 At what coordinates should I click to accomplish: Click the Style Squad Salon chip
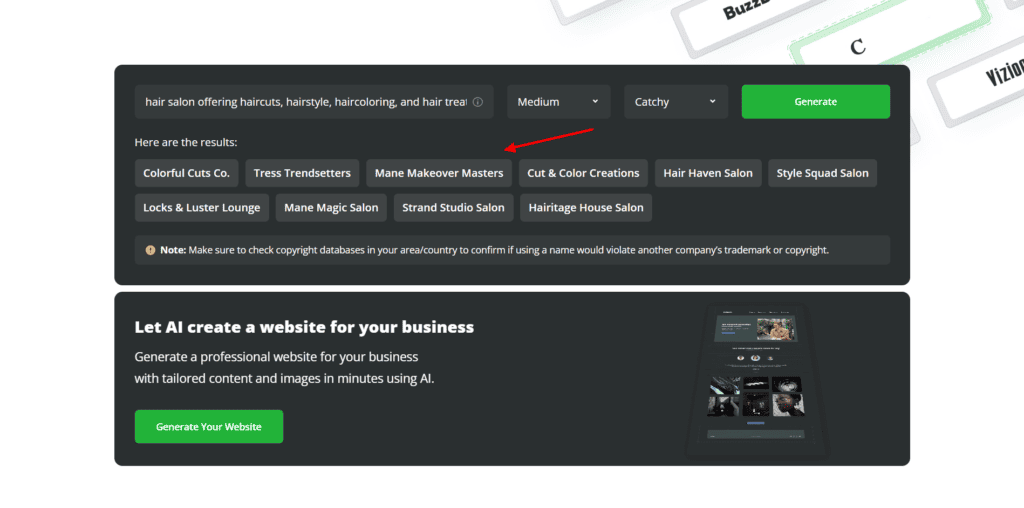click(822, 173)
